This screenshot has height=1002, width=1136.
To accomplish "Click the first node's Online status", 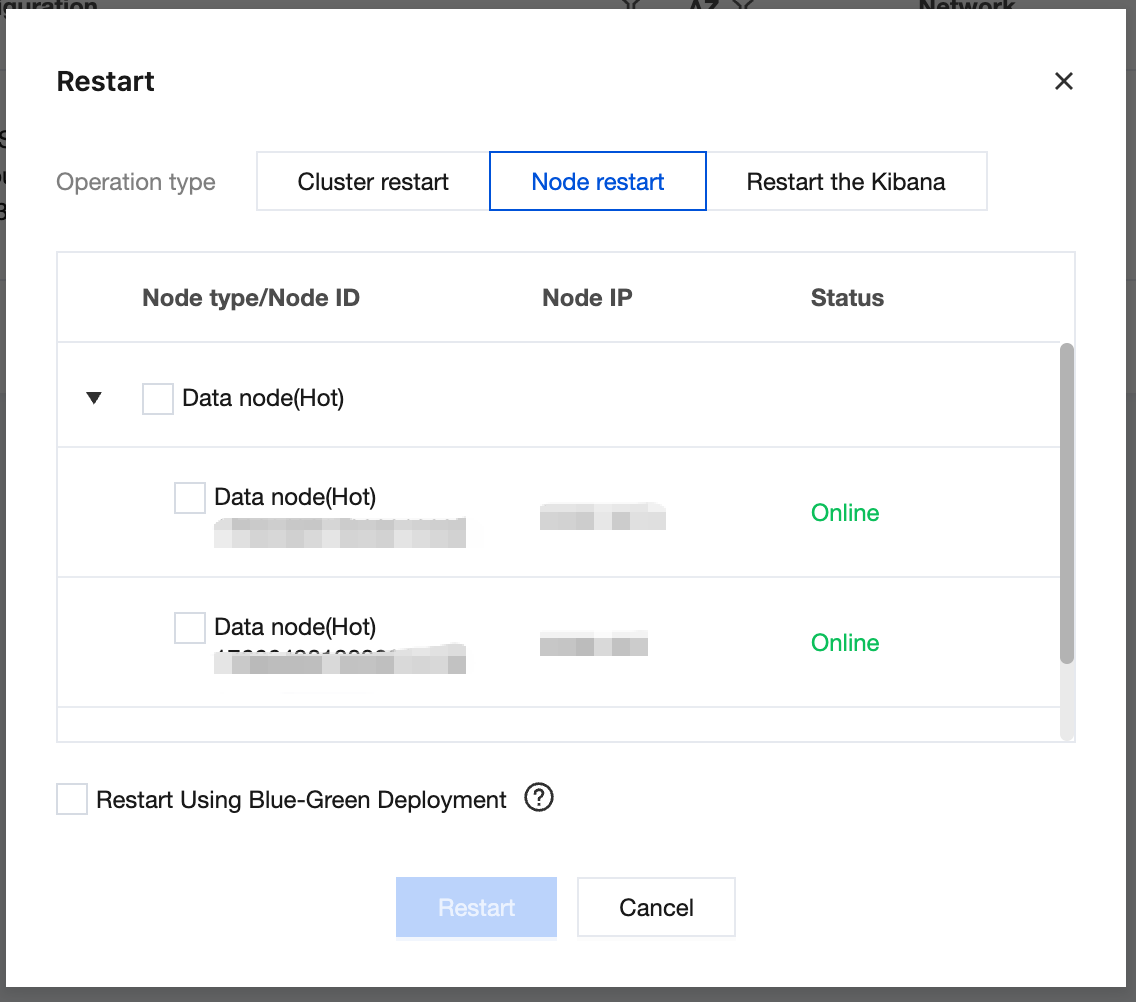I will click(x=845, y=513).
